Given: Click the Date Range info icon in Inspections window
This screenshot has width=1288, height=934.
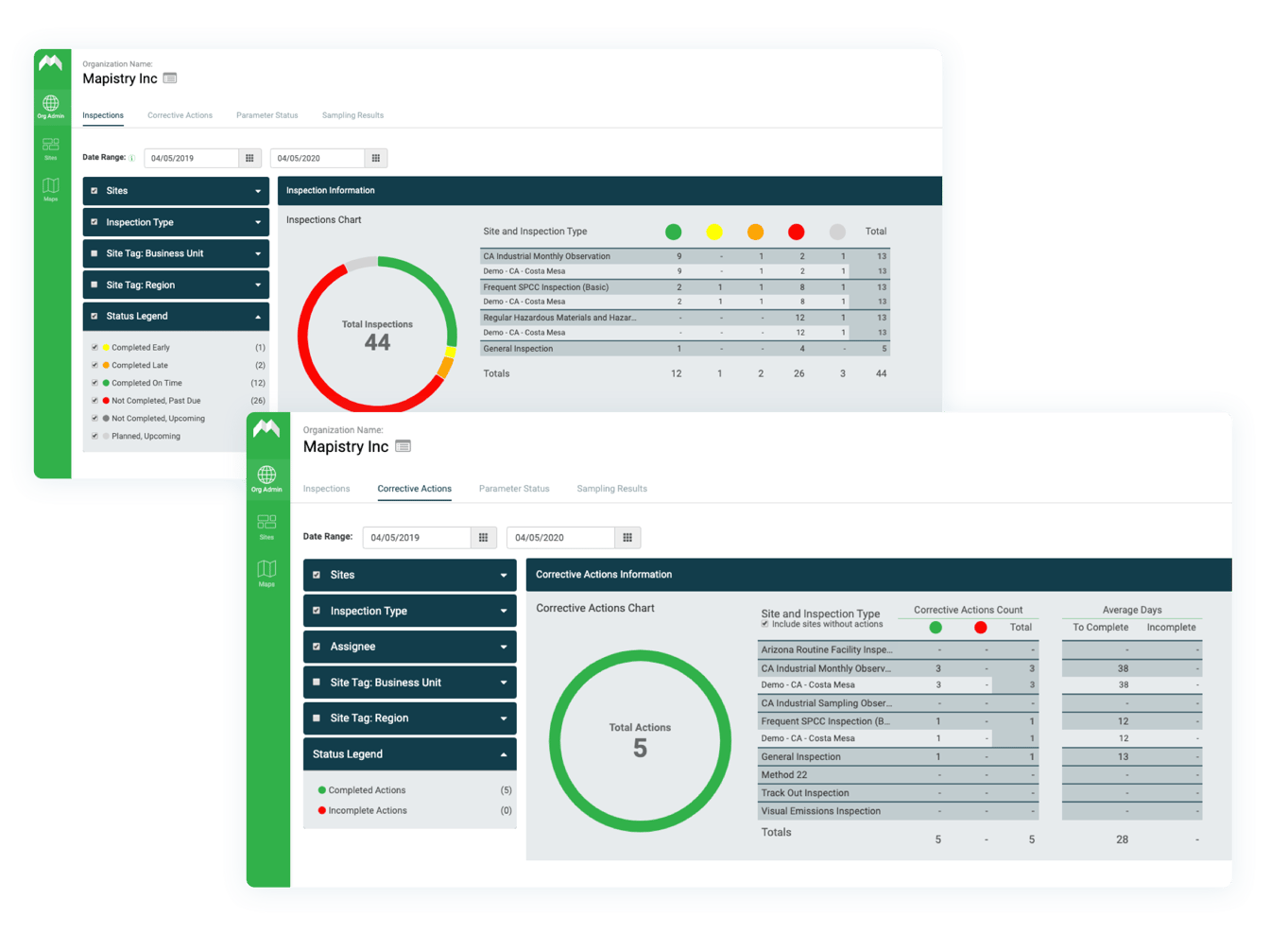Looking at the screenshot, I should pyautogui.click(x=131, y=158).
